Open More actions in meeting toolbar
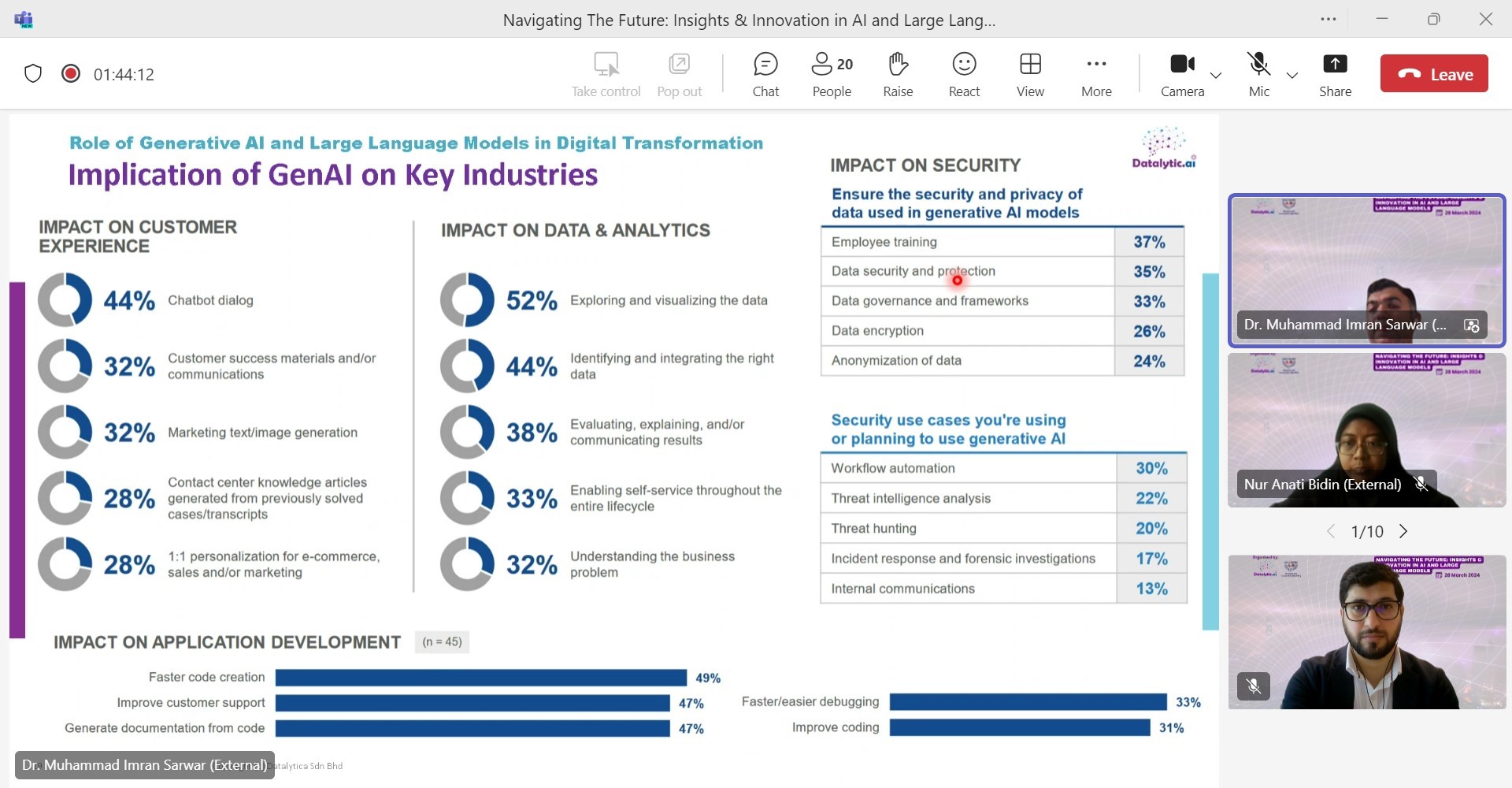 pos(1096,75)
